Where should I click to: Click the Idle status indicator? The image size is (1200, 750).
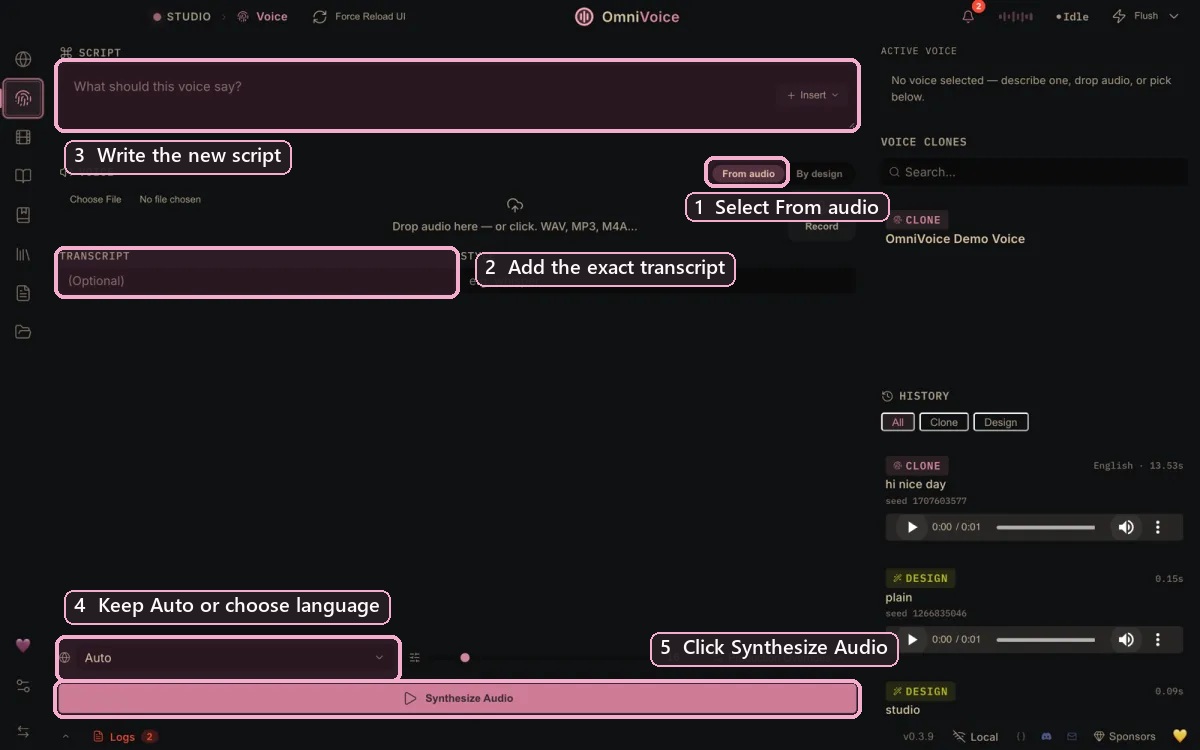1072,17
